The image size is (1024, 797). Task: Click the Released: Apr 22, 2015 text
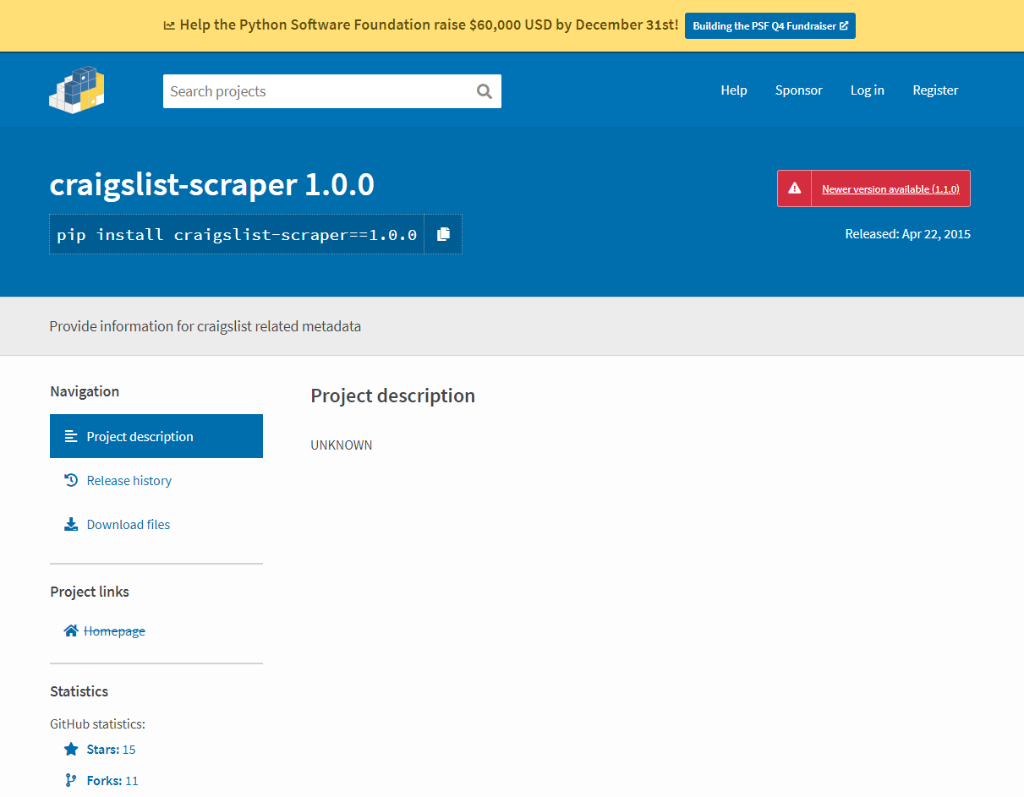(x=907, y=234)
